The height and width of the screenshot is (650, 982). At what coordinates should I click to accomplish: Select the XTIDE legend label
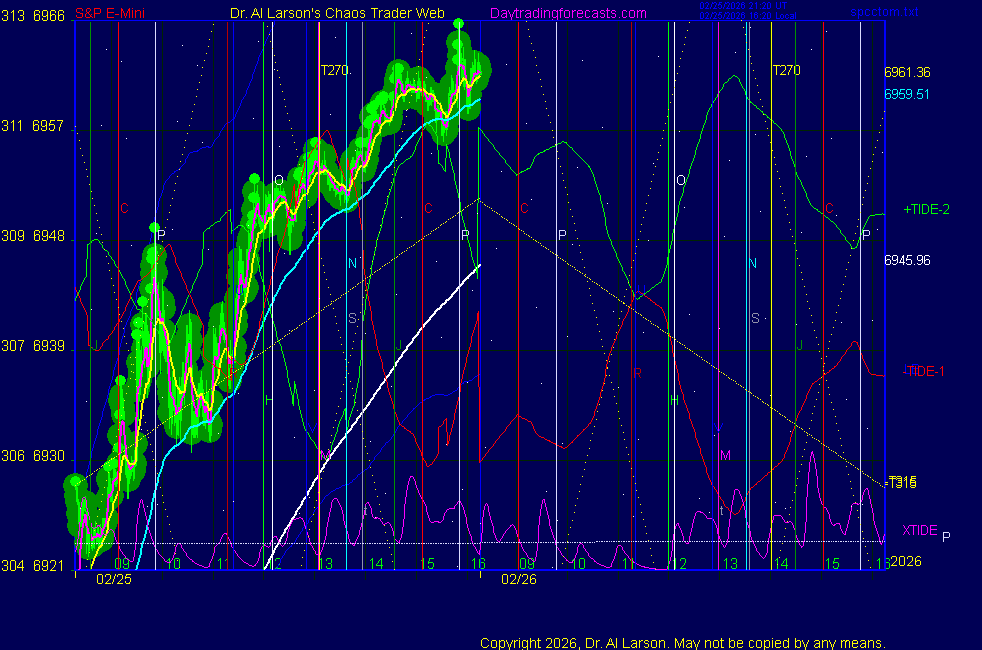pos(920,530)
